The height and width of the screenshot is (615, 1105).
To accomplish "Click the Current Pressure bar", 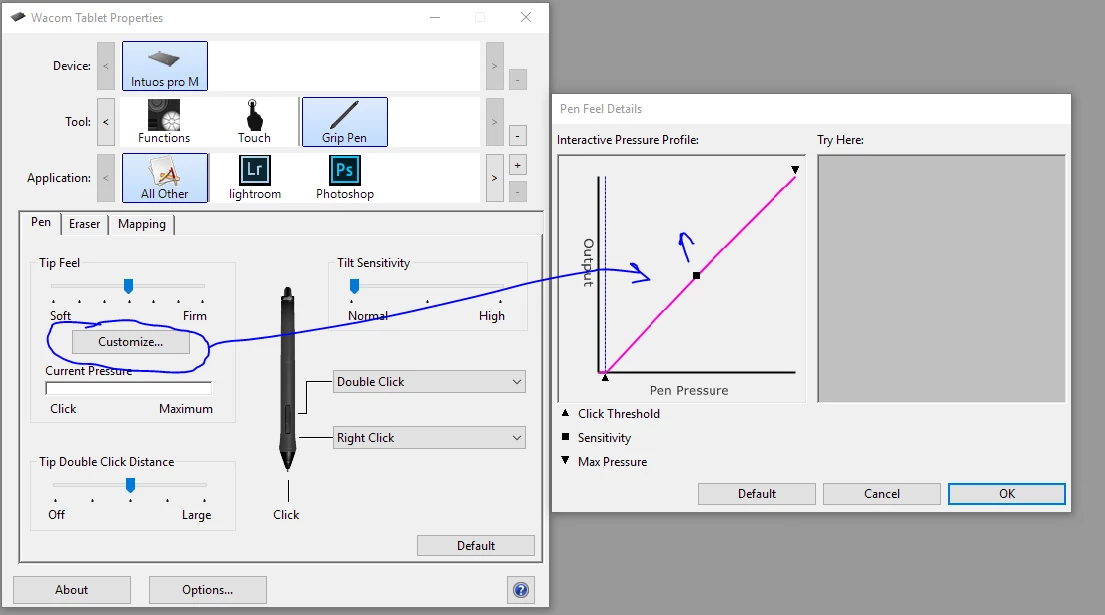I will (128, 388).
